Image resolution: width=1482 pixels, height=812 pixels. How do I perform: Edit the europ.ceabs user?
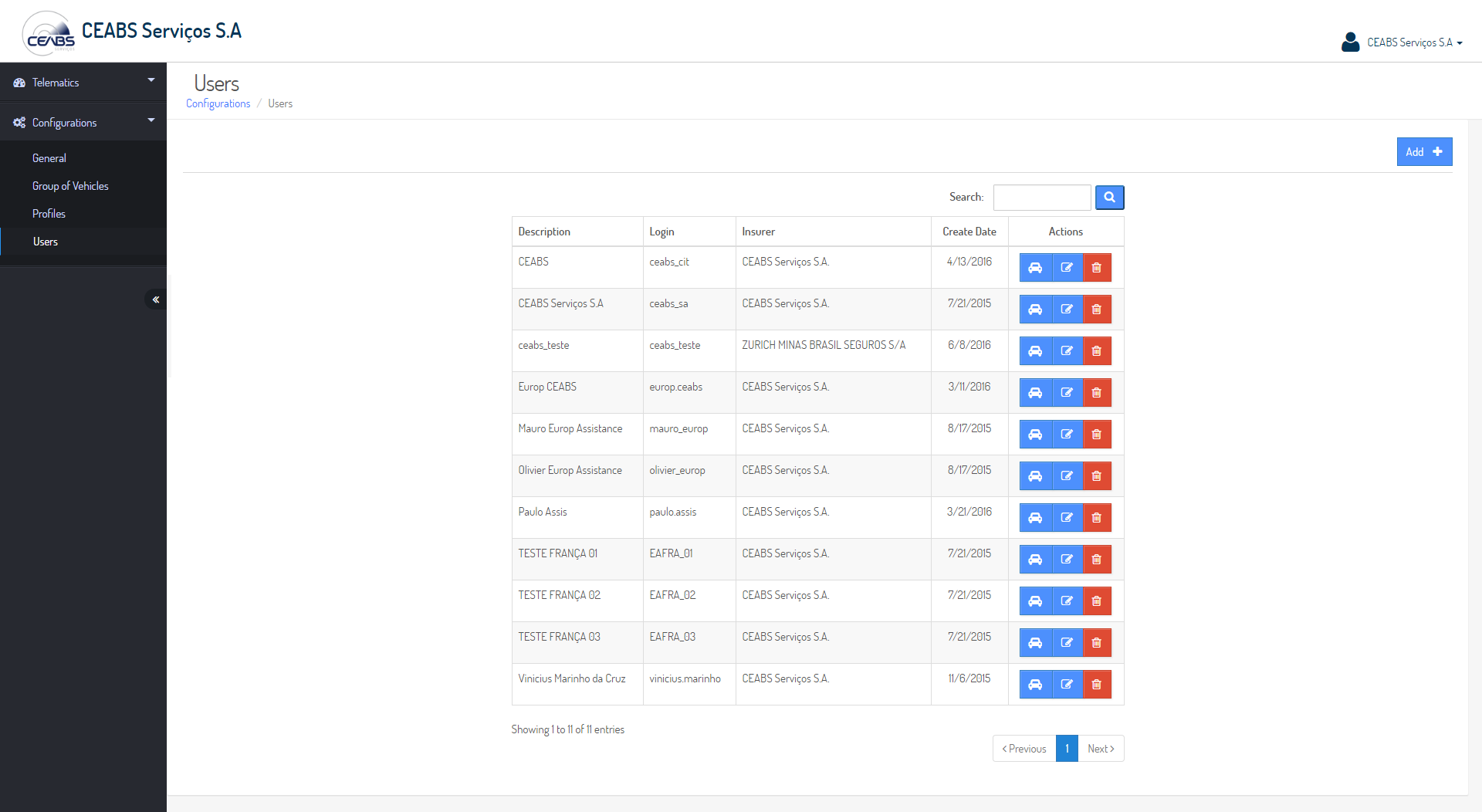click(1067, 393)
